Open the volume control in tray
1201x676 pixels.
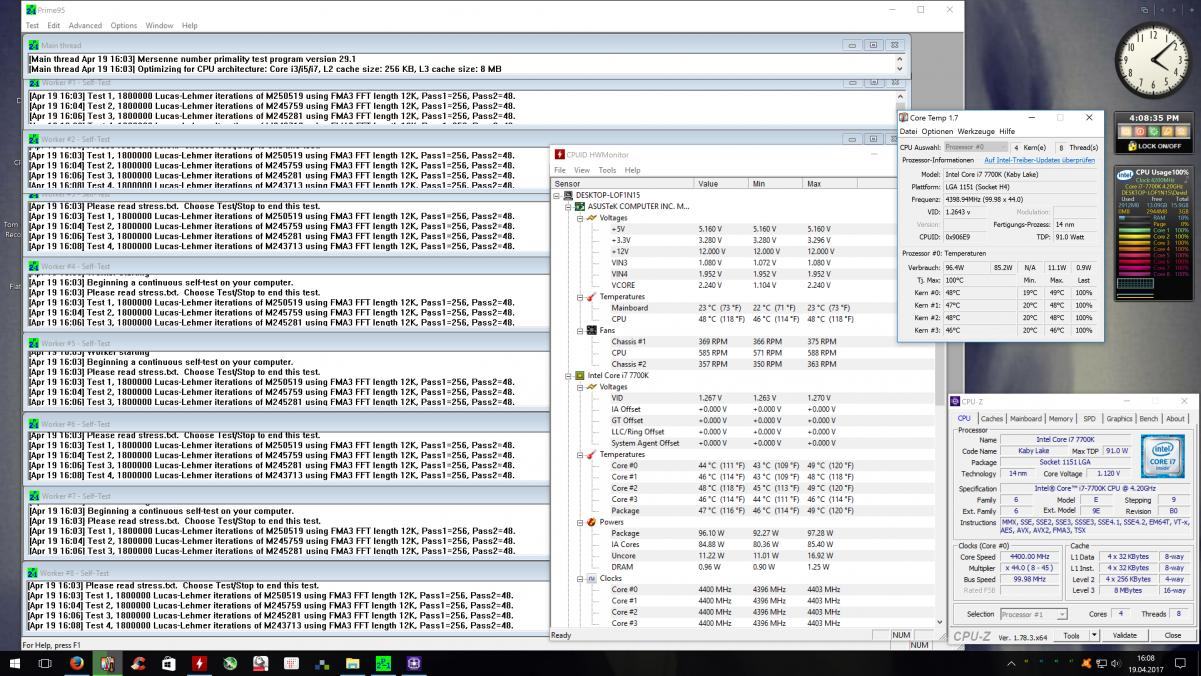[x=1115, y=663]
